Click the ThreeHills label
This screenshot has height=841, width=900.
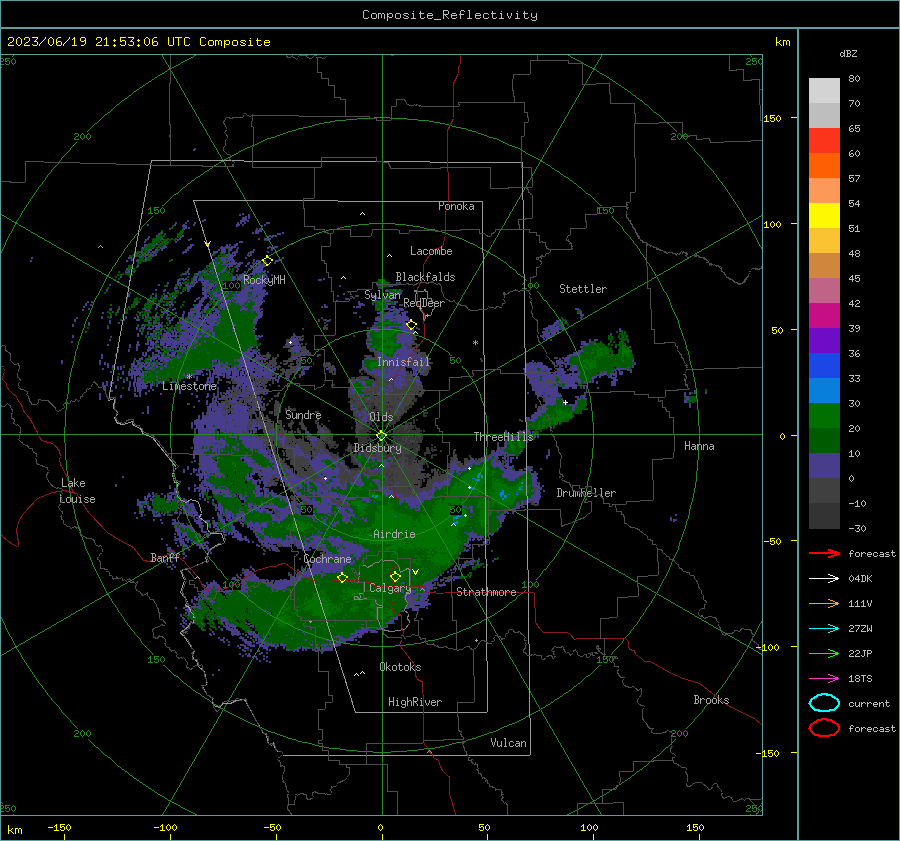[503, 437]
